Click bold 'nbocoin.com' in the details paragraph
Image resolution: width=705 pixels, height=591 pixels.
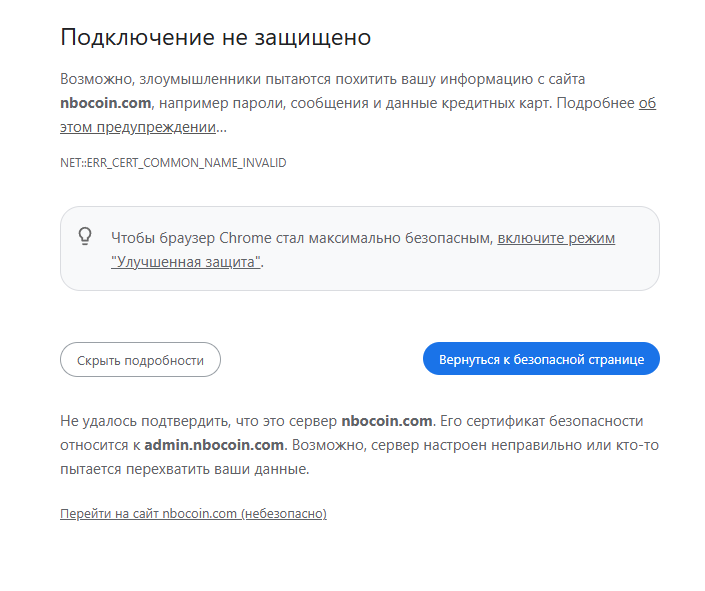click(x=387, y=421)
